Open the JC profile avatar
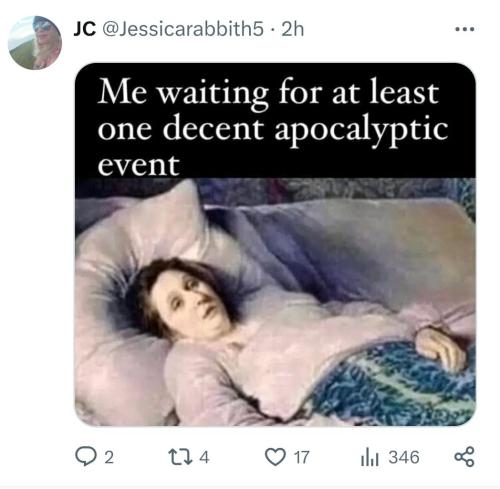 35,43
